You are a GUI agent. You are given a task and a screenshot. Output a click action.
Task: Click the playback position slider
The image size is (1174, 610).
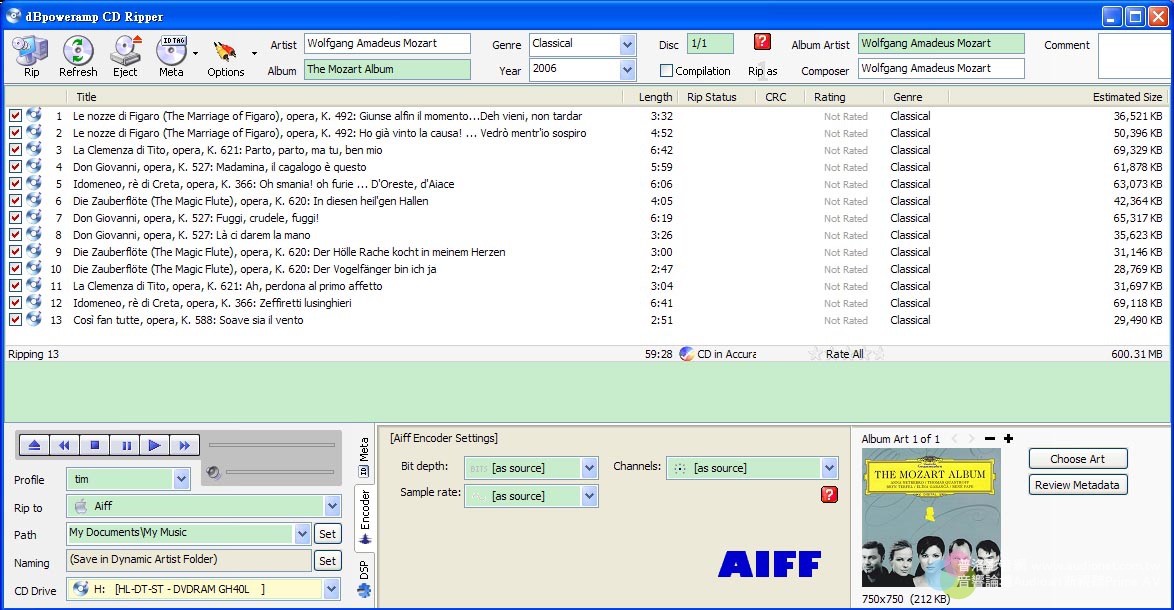[272, 445]
